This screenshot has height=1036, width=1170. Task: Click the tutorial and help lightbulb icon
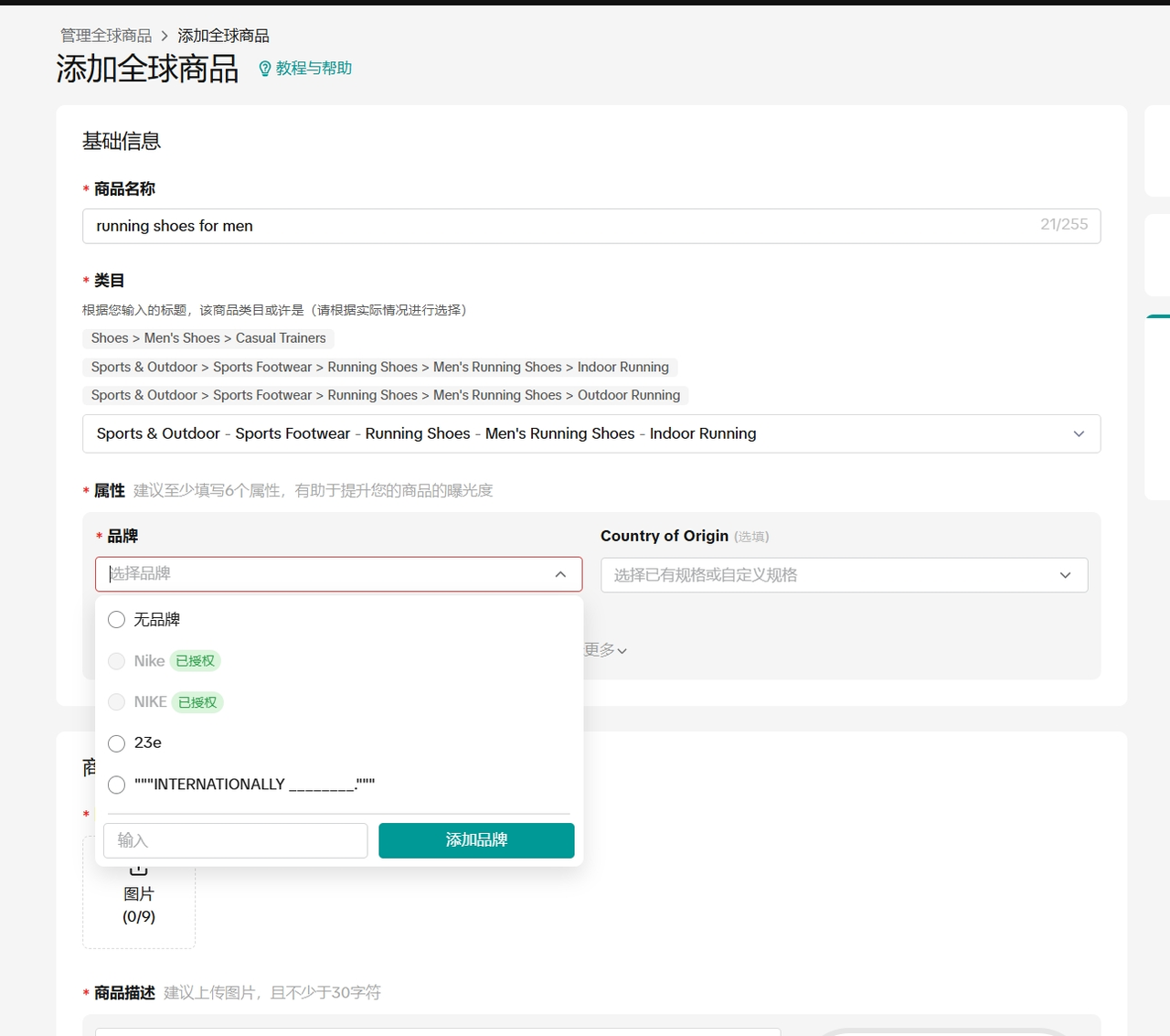pyautogui.click(x=265, y=69)
